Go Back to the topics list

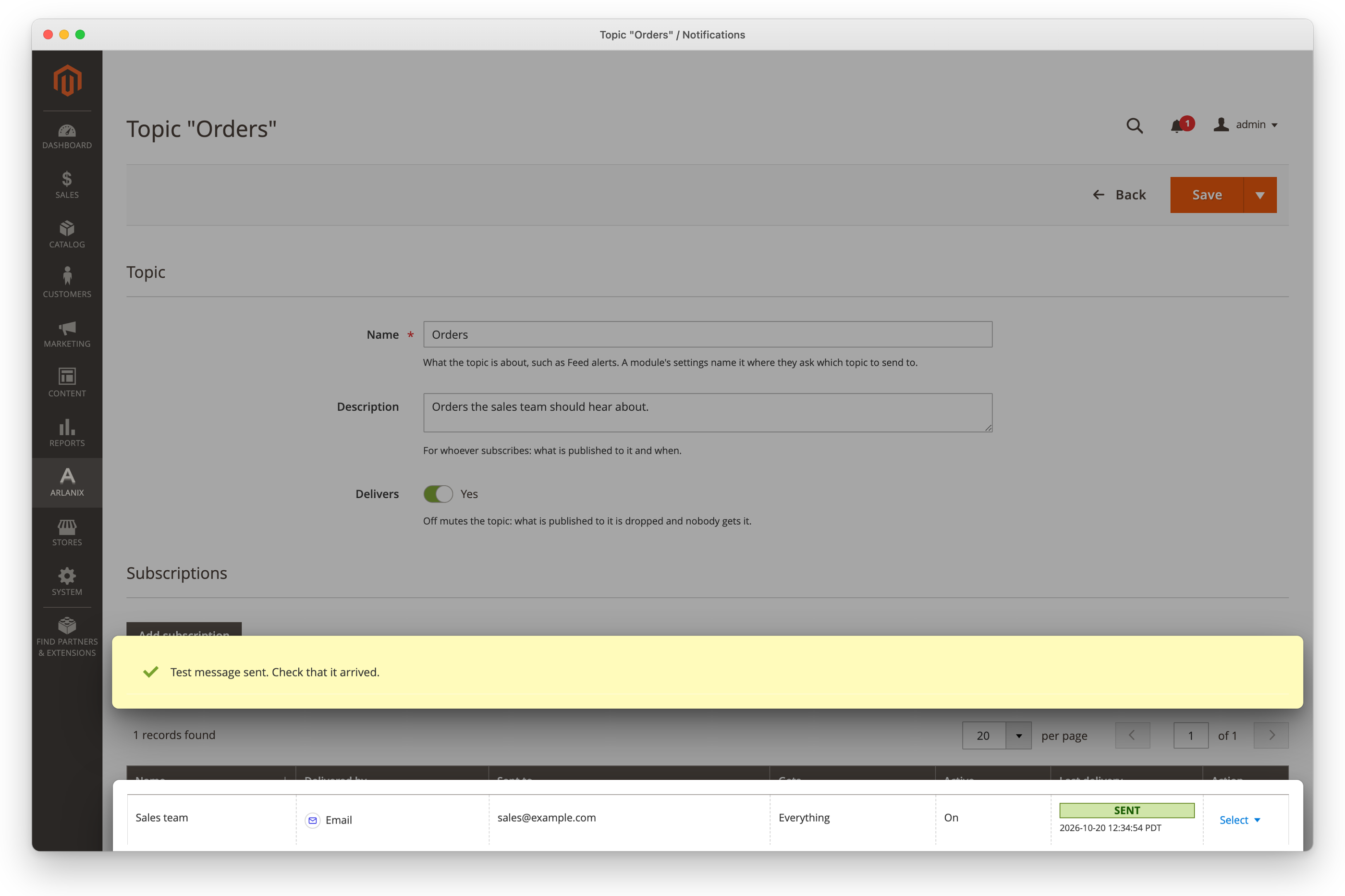[x=1119, y=195]
